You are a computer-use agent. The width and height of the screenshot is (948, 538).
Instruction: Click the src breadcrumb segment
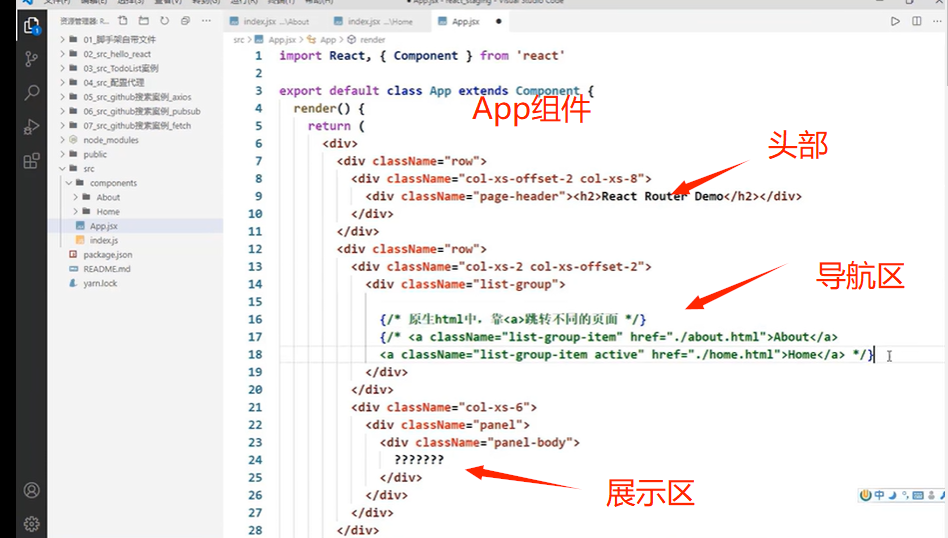[238, 40]
